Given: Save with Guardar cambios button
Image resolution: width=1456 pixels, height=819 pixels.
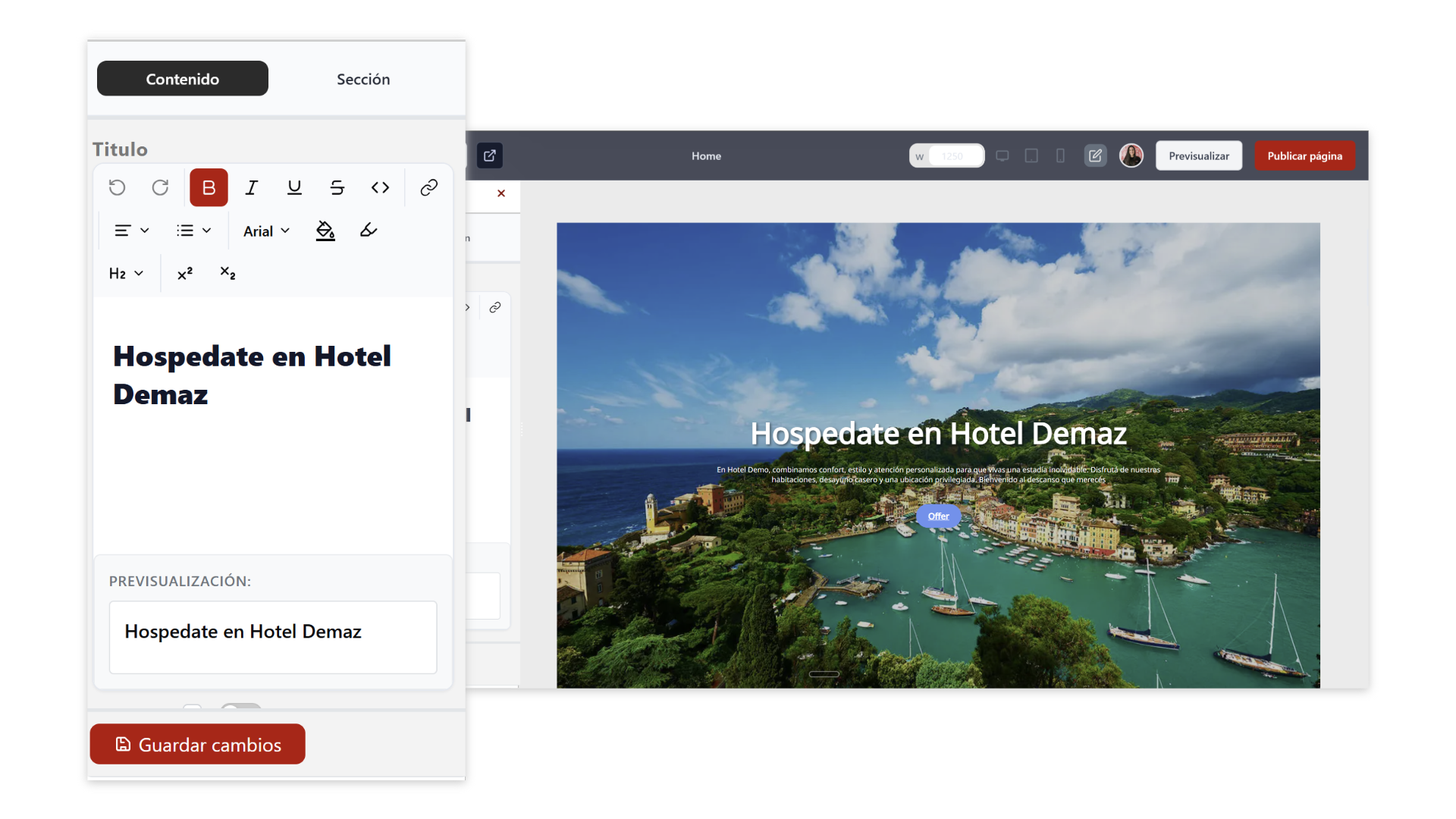Looking at the screenshot, I should tap(198, 745).
